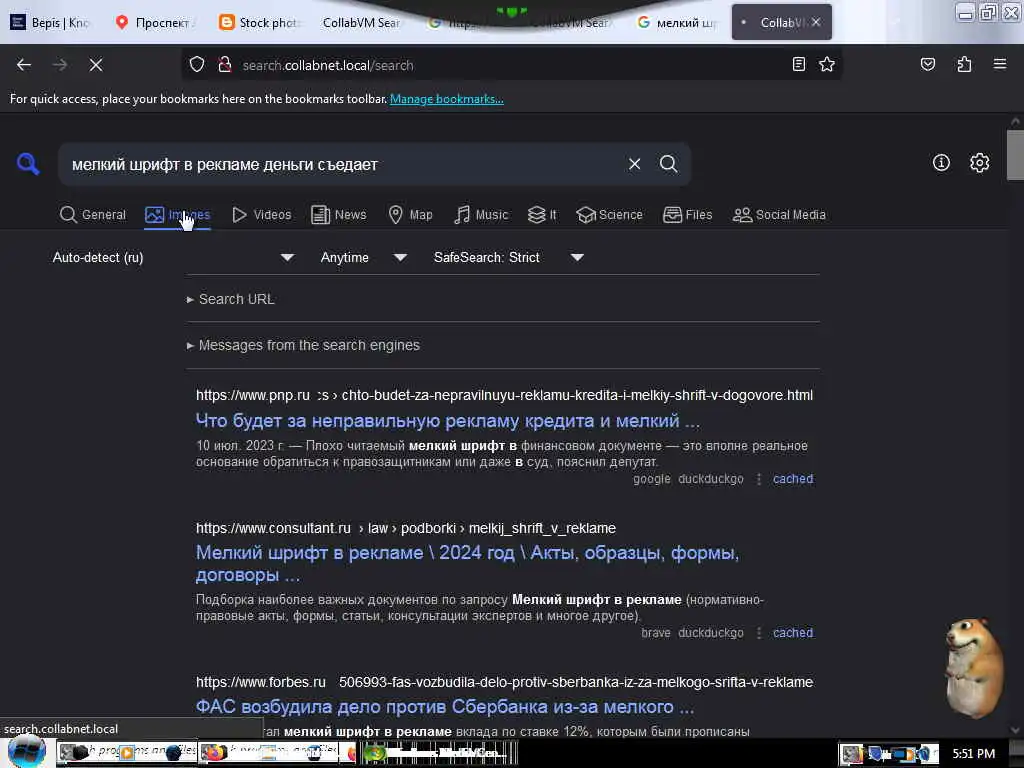Image resolution: width=1024 pixels, height=768 pixels.
Task: Click the taskbar clock showing 5:51 PM
Action: (x=973, y=754)
